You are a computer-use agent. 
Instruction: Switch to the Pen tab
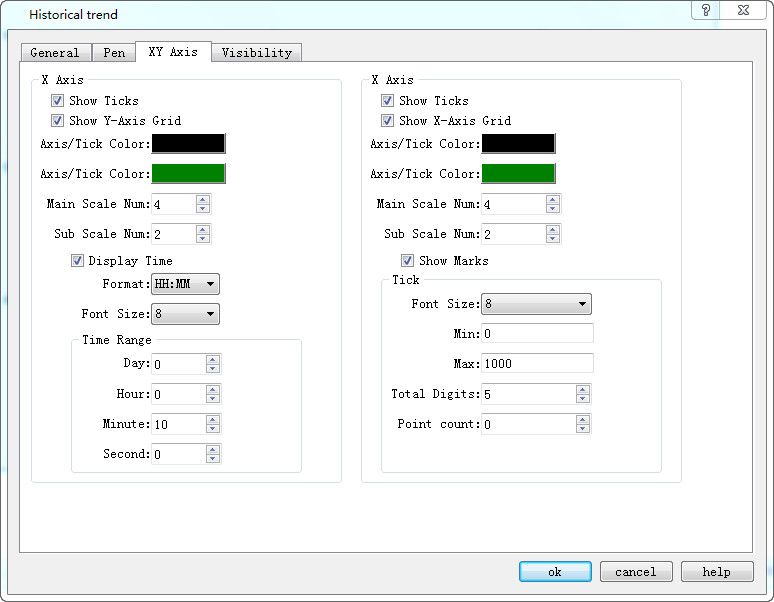tap(114, 53)
